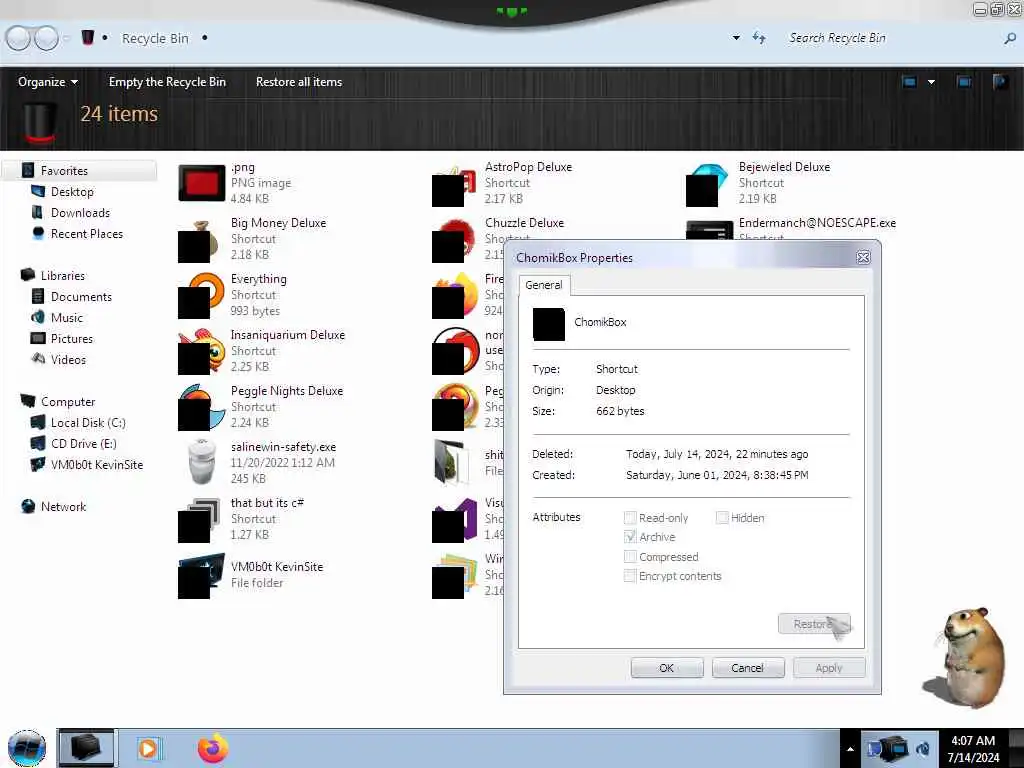Select the Bejeweled Deluxe shortcut icon
This screenshot has width=1024, height=768.
[x=707, y=185]
